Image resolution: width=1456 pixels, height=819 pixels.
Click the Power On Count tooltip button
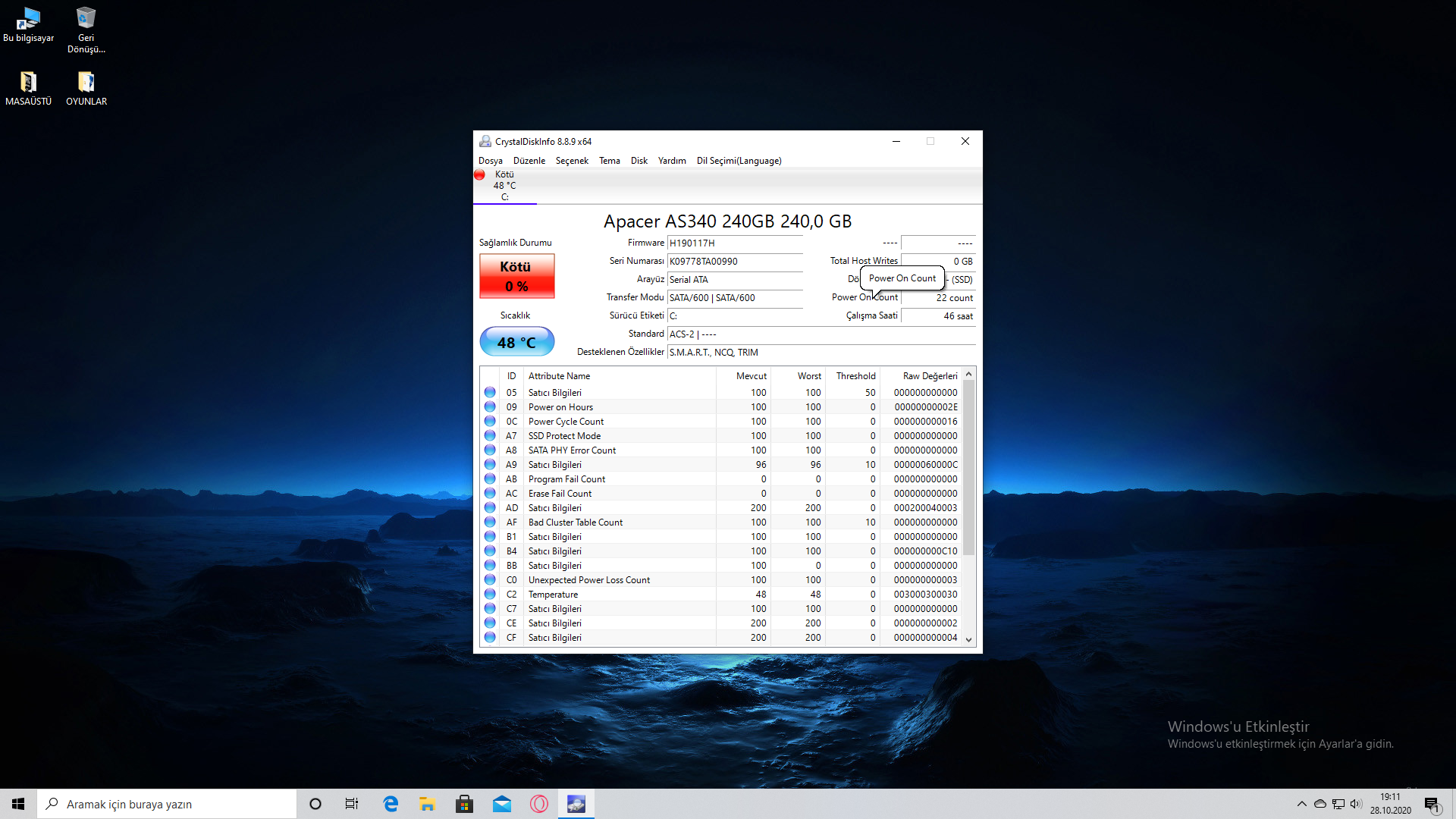(x=902, y=278)
